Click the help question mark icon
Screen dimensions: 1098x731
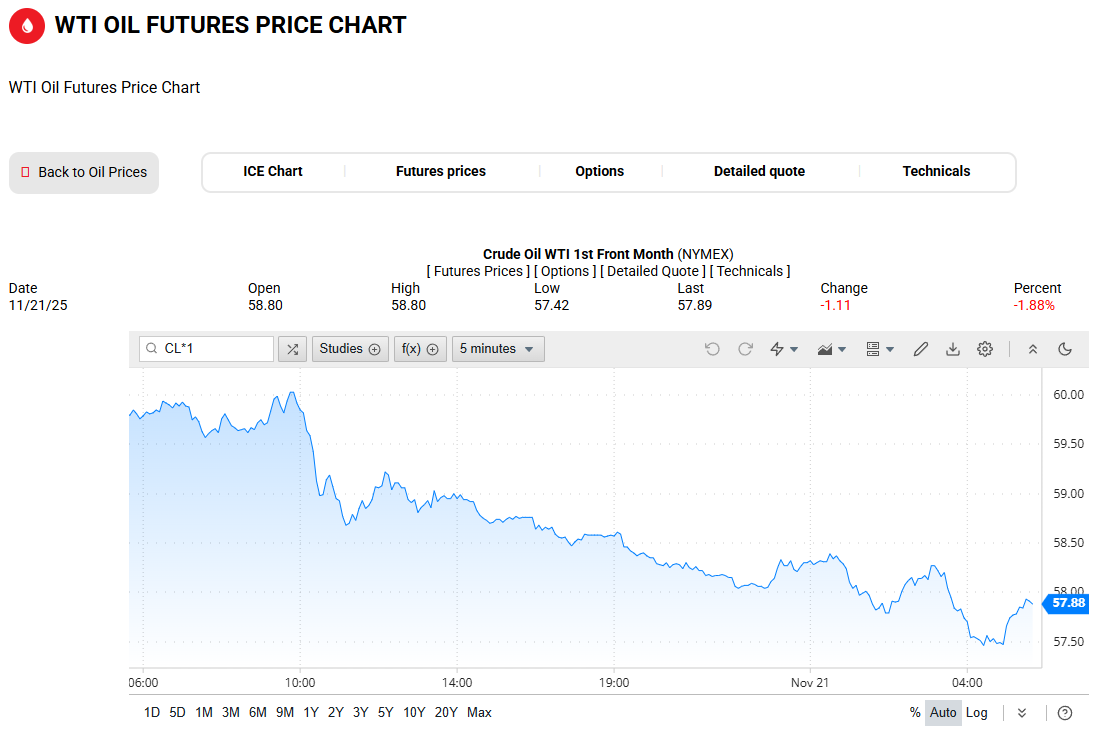tap(1065, 713)
